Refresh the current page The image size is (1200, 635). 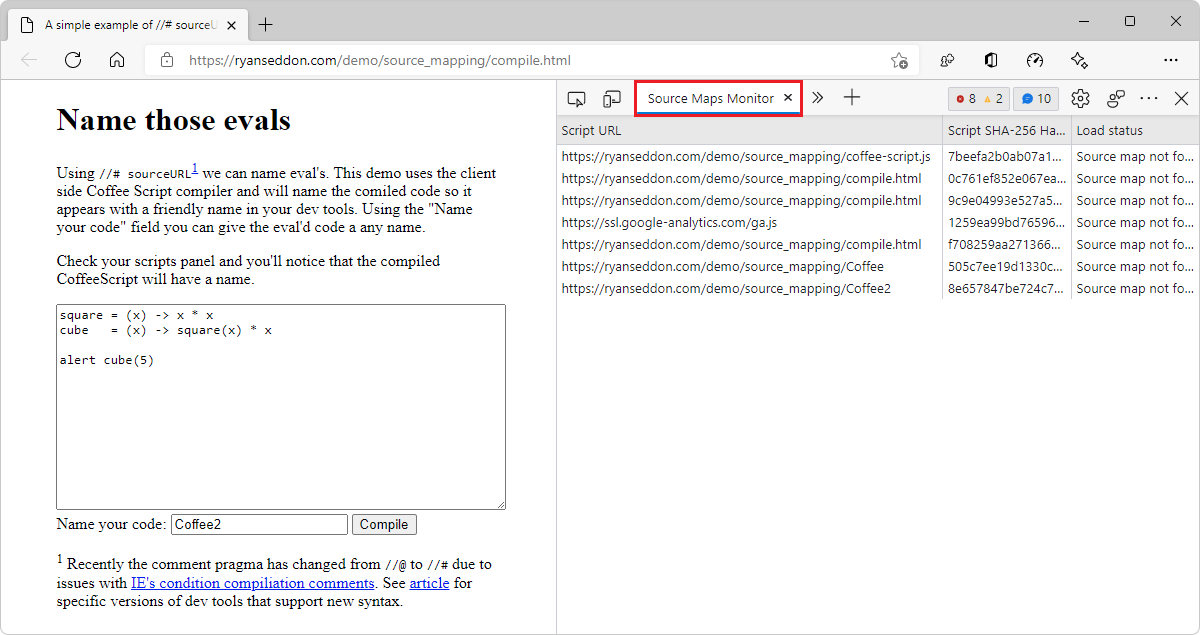click(72, 60)
